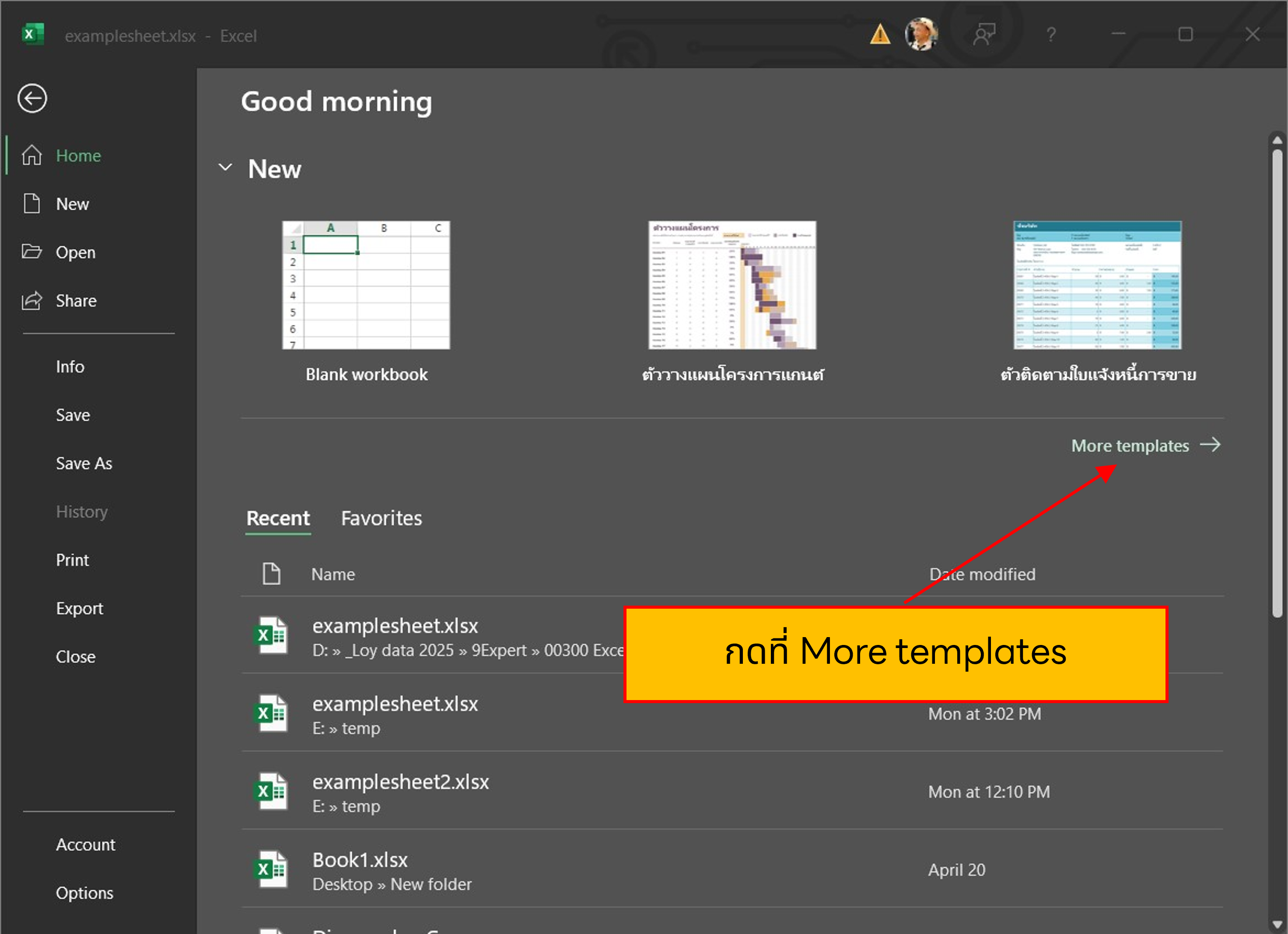The width and height of the screenshot is (1288, 934).
Task: Create a Blank workbook from thumbnail
Action: [x=366, y=286]
